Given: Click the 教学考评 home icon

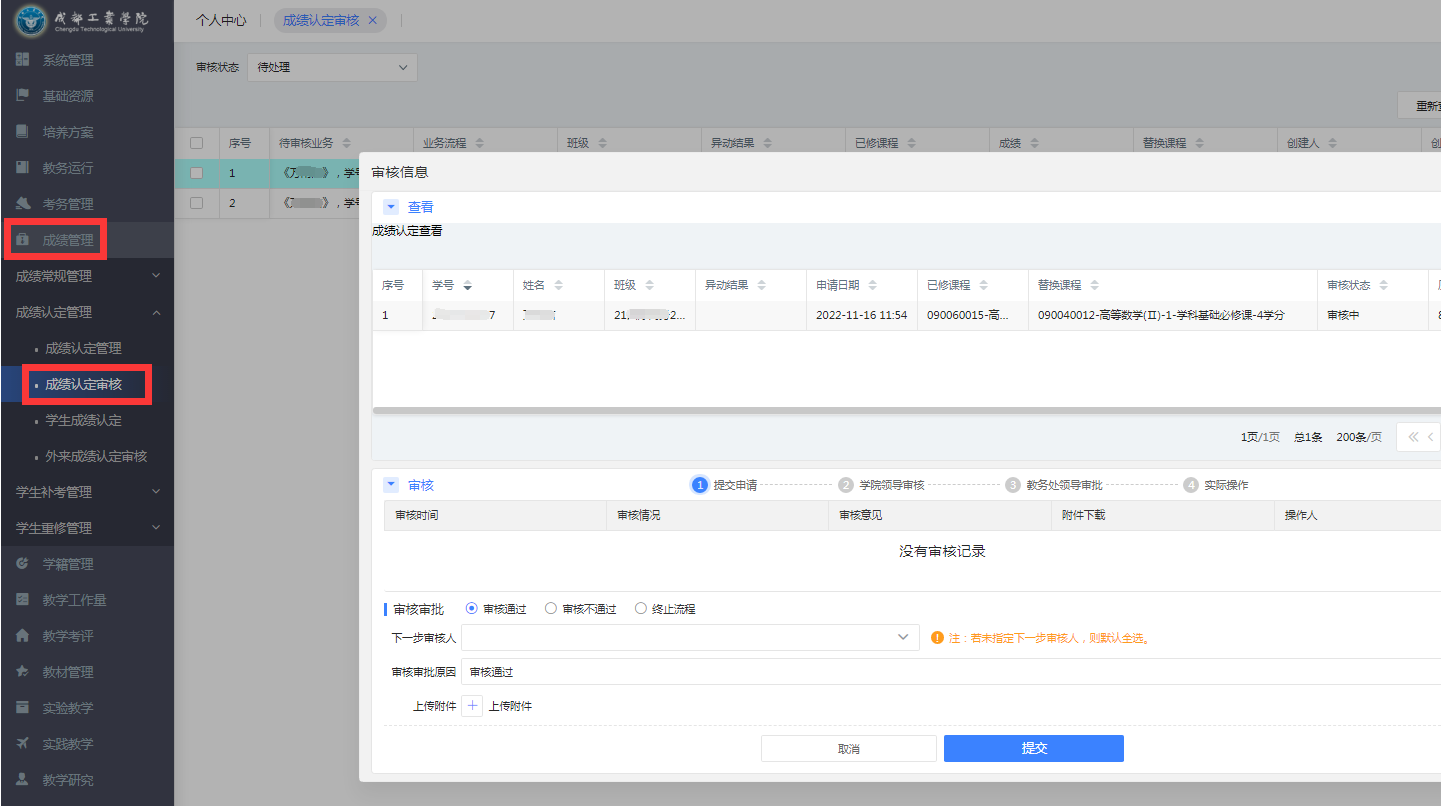Looking at the screenshot, I should (x=23, y=636).
